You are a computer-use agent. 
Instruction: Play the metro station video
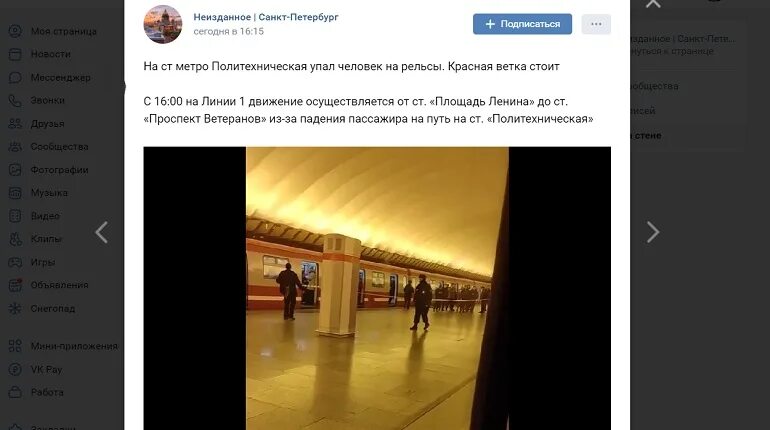point(377,288)
